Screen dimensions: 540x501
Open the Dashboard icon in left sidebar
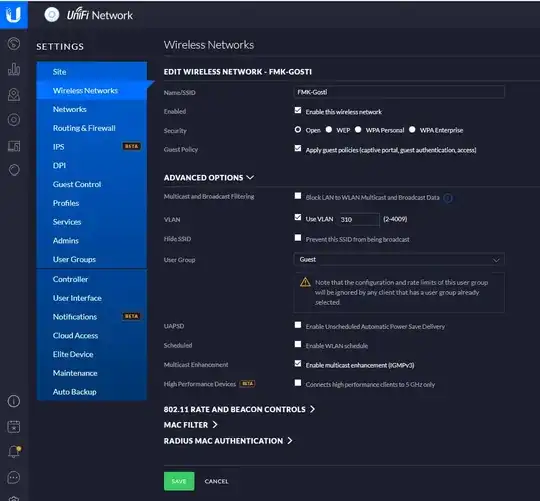click(x=14, y=44)
